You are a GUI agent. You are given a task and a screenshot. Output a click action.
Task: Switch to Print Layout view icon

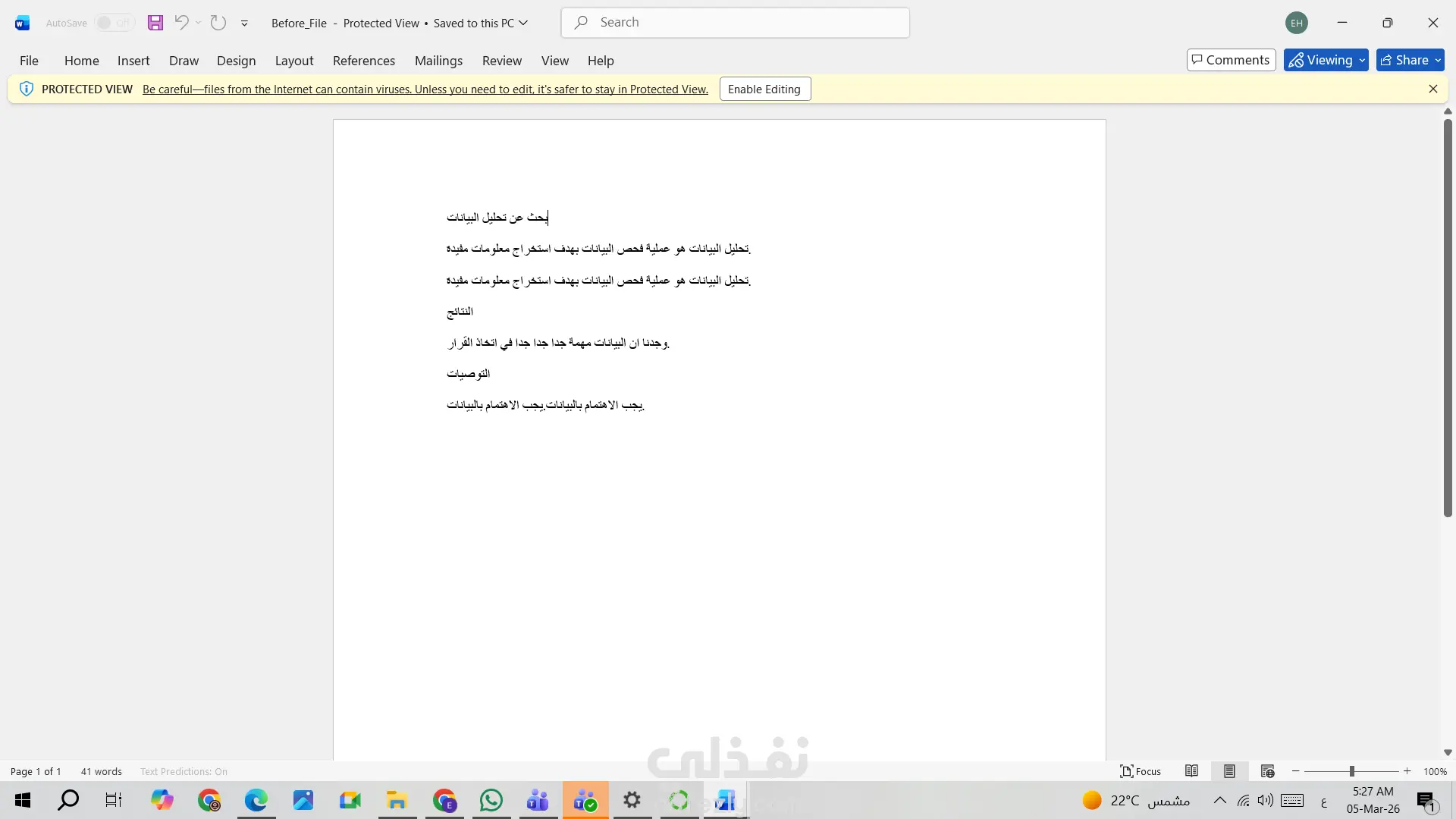[x=1229, y=771]
